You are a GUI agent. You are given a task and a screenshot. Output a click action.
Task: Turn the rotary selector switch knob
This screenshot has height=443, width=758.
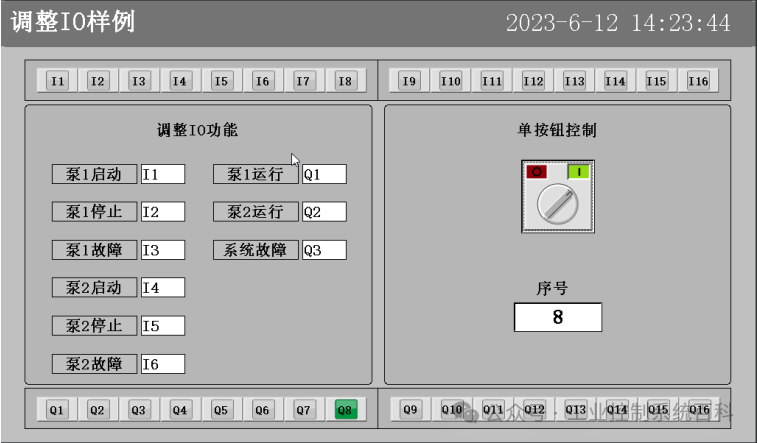point(557,204)
